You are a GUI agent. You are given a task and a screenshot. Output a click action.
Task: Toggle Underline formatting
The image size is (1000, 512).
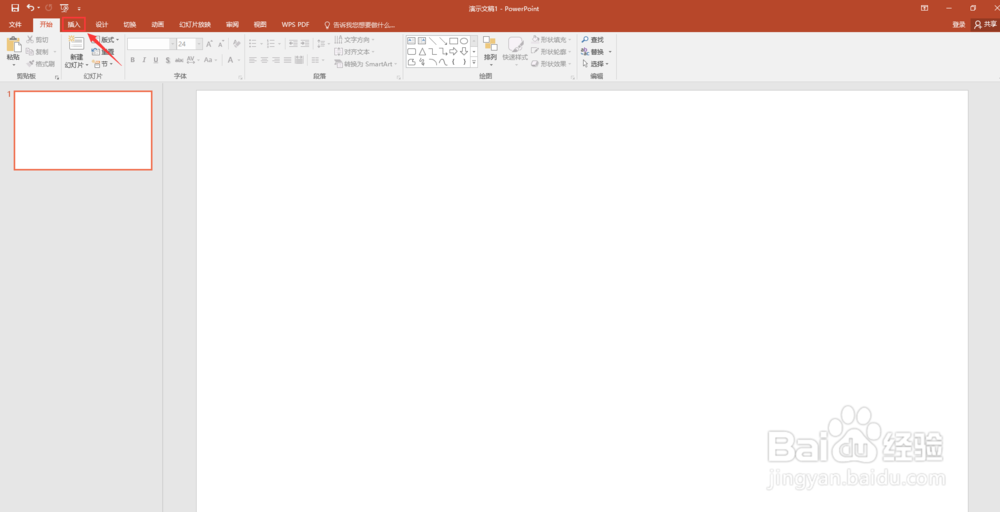156,60
